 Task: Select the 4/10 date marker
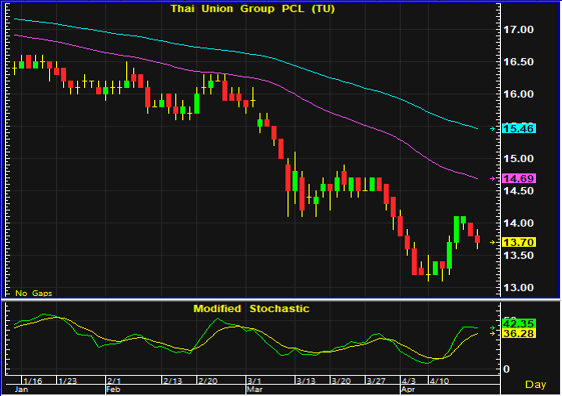[440, 381]
